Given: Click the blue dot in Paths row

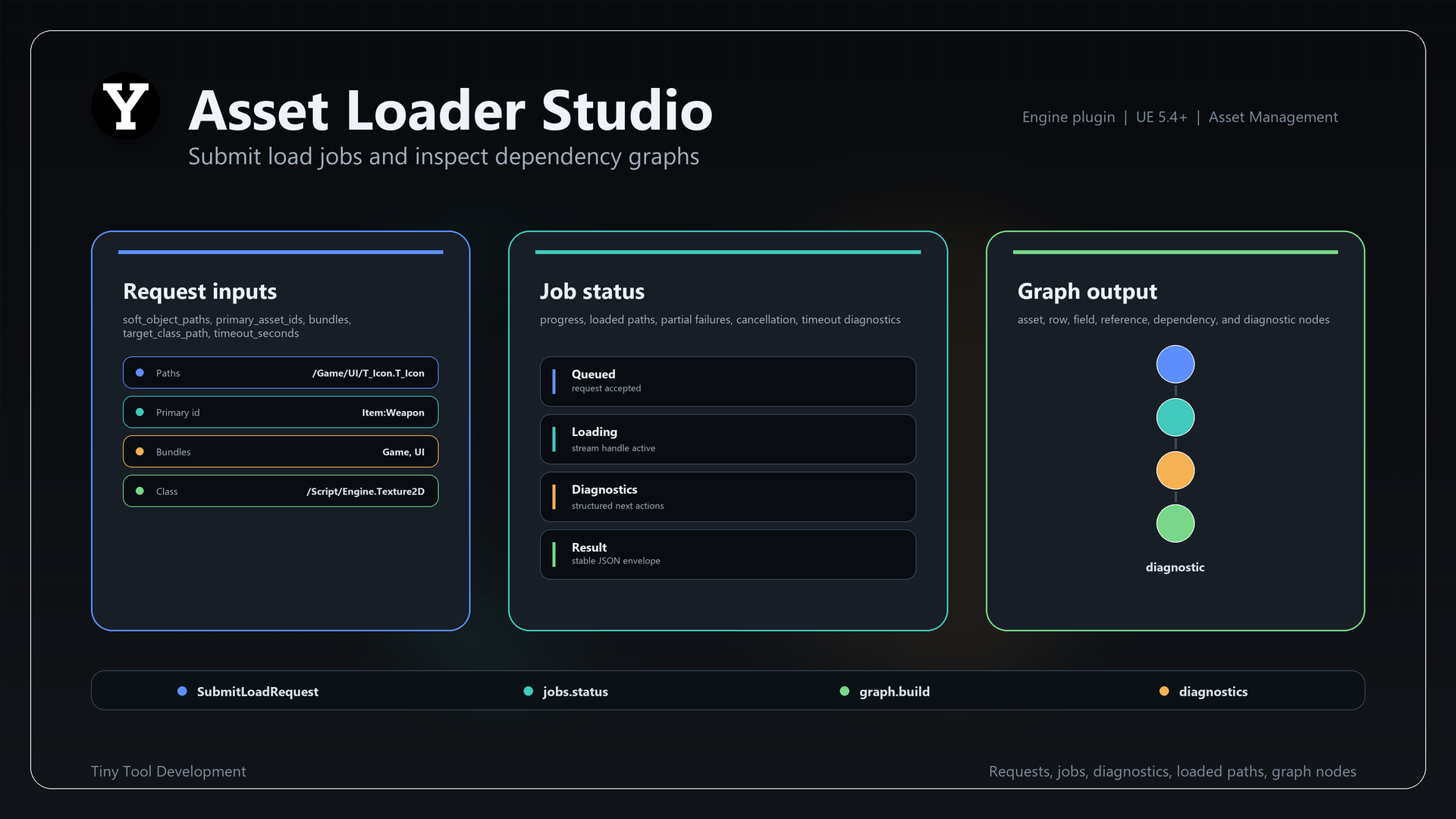Looking at the screenshot, I should point(140,372).
